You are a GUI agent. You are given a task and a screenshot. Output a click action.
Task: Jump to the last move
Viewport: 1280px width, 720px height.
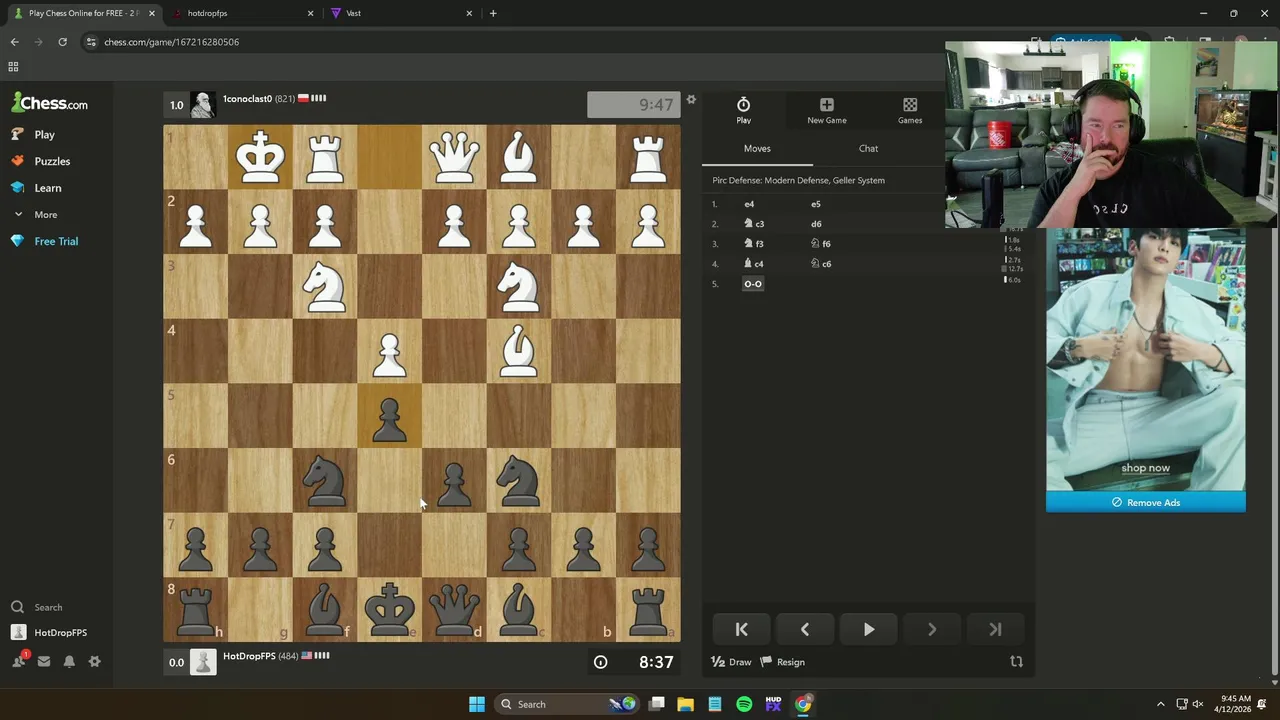(x=995, y=629)
